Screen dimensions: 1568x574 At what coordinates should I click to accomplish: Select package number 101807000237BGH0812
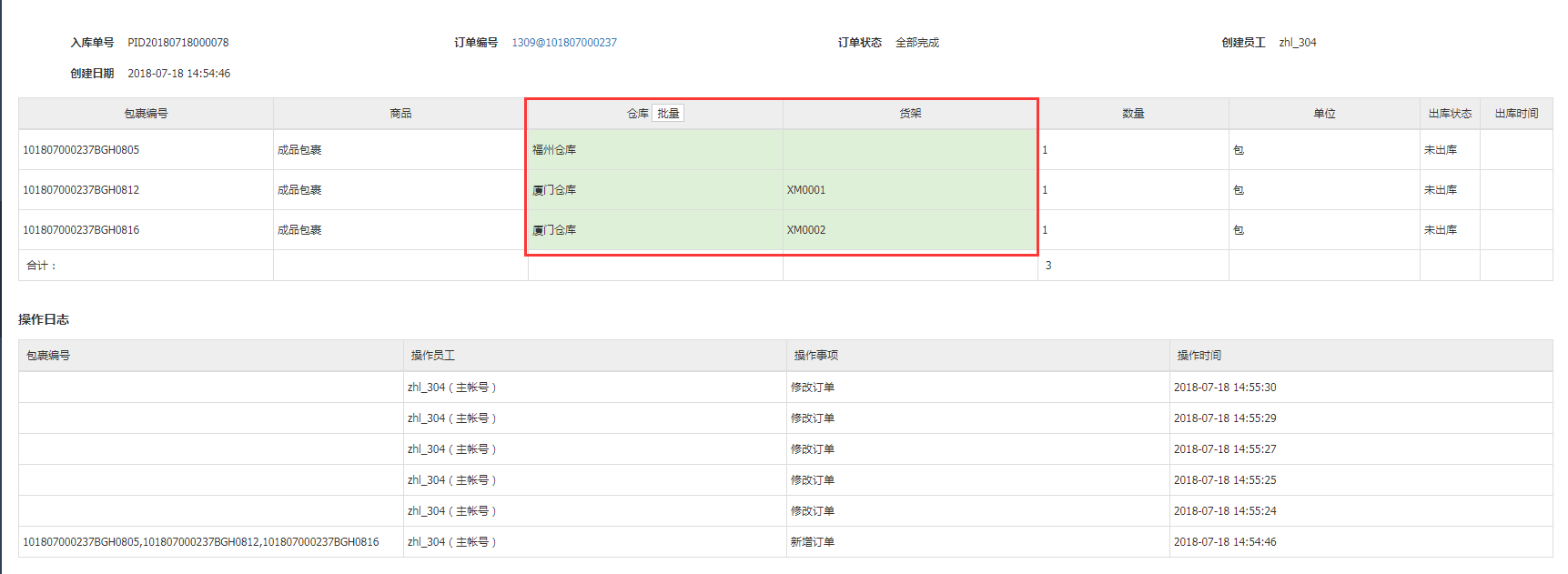point(81,190)
